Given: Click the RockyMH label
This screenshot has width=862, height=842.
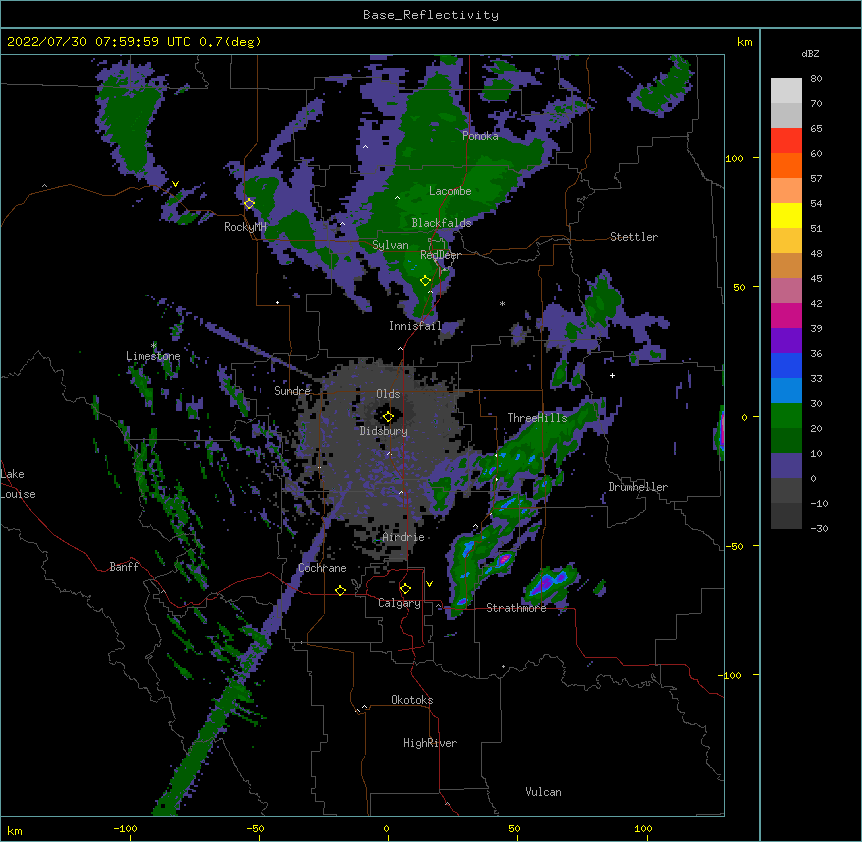Looking at the screenshot, I should [x=245, y=227].
